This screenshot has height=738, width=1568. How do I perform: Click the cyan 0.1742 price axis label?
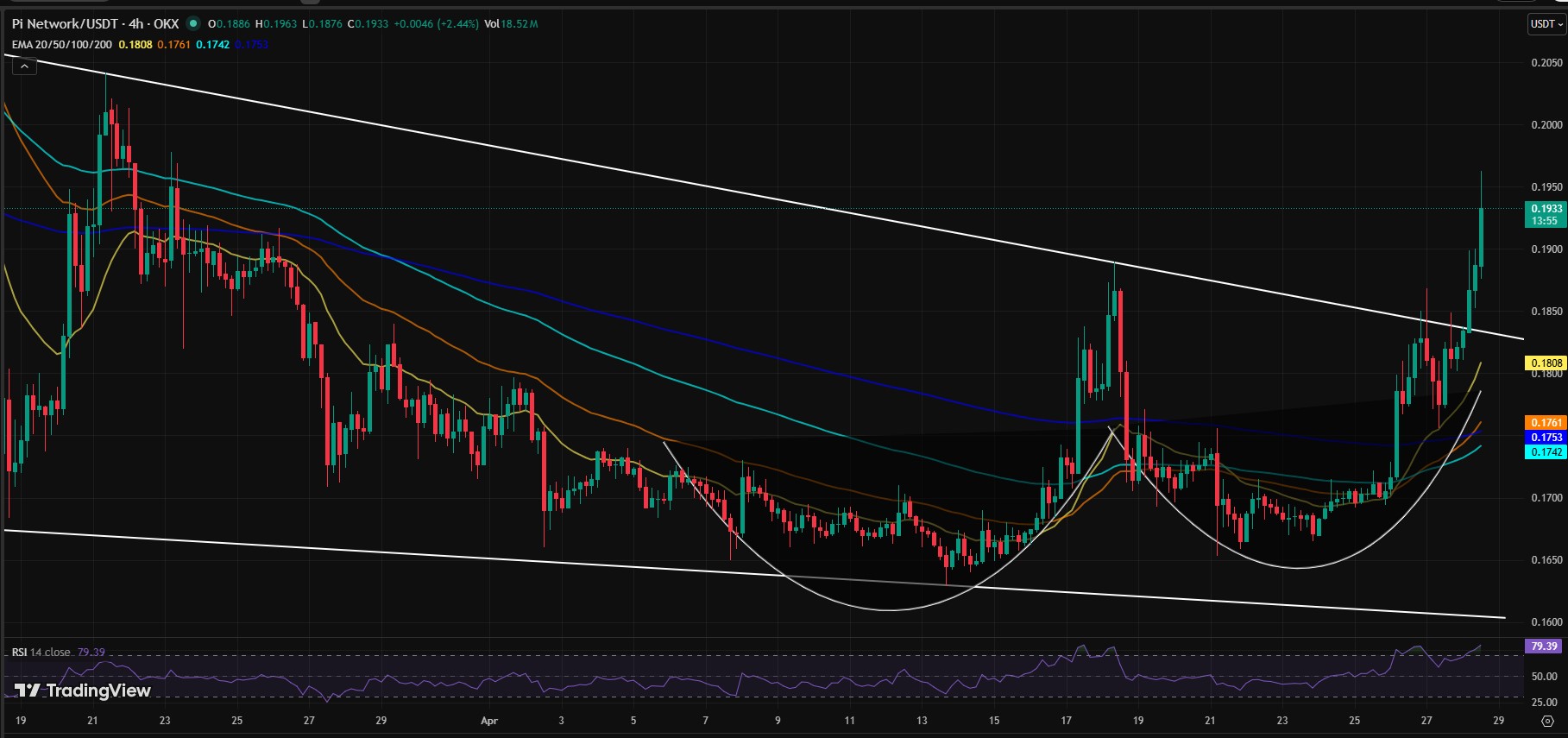tap(1546, 451)
